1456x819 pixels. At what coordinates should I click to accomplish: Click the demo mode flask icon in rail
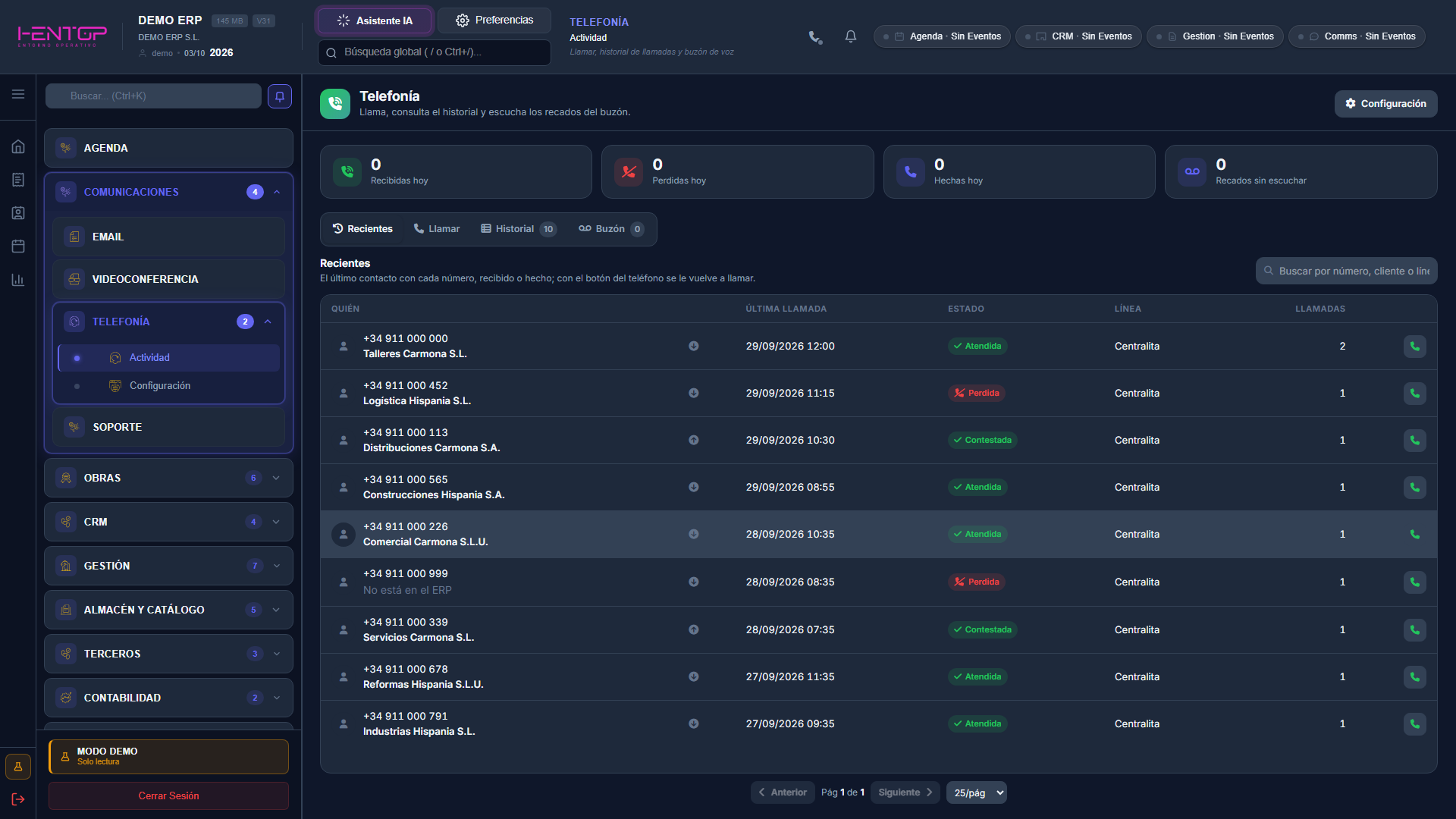[18, 767]
